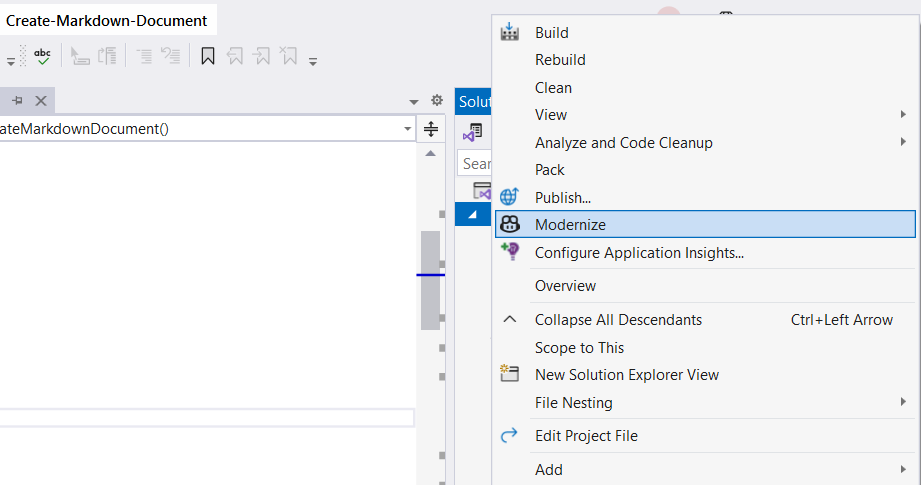
Task: Click Edit Project File
Action: point(705,436)
